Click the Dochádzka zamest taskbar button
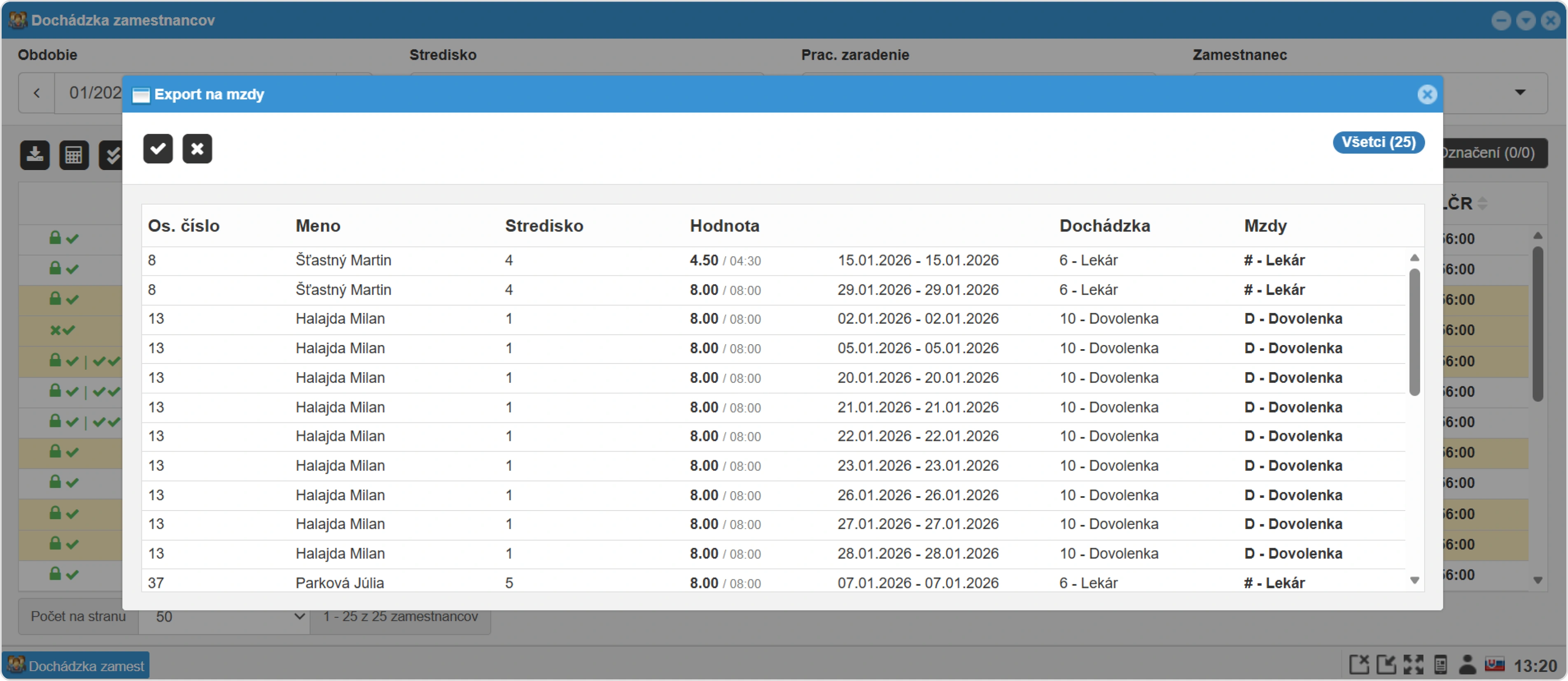1568x681 pixels. 76,665
